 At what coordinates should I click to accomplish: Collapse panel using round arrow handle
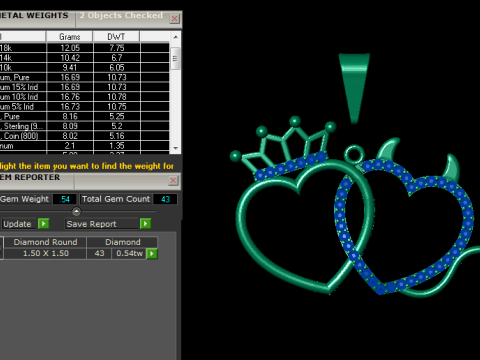click(76, 211)
